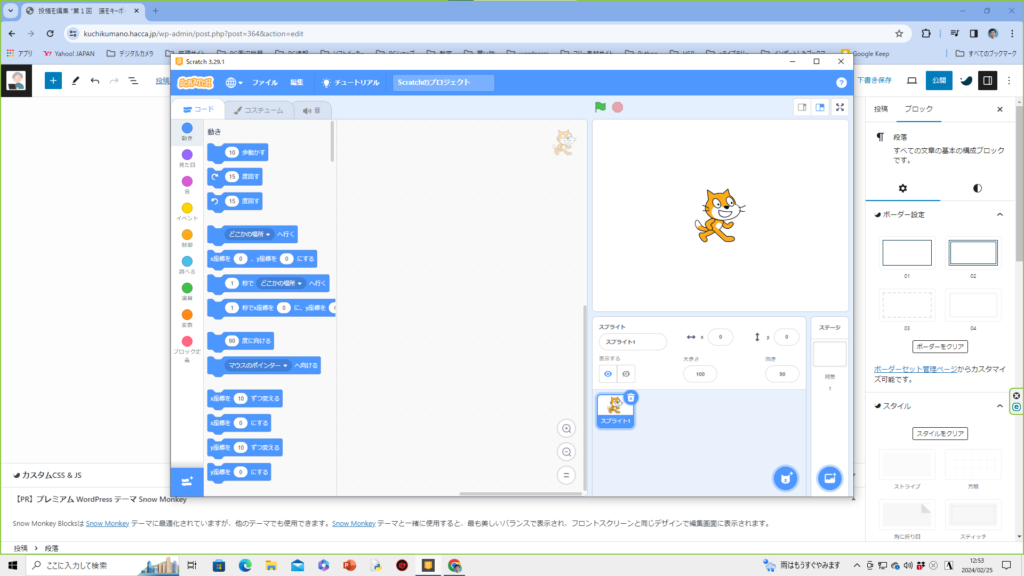Image resolution: width=1024 pixels, height=576 pixels.
Task: Select the イベント block category
Action: (187, 211)
